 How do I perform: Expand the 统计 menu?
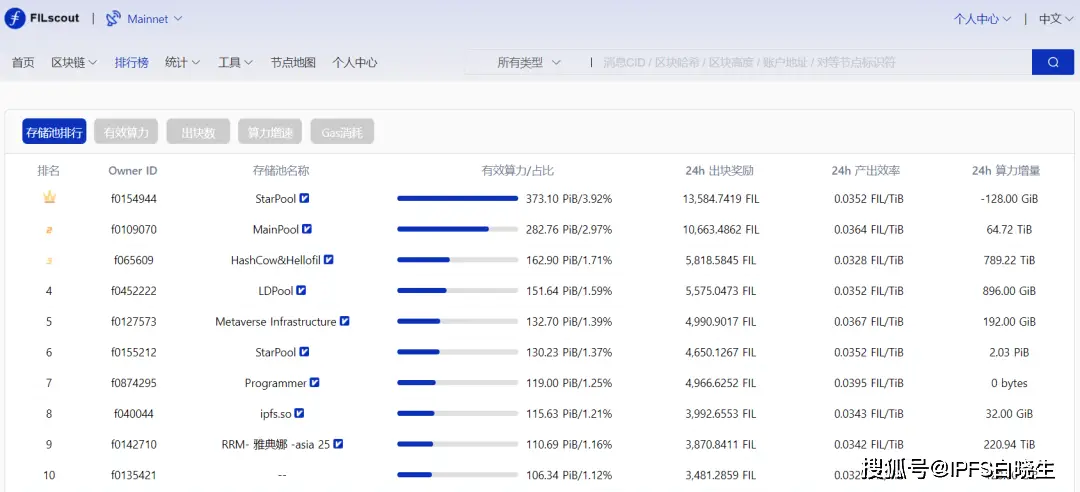[x=183, y=62]
